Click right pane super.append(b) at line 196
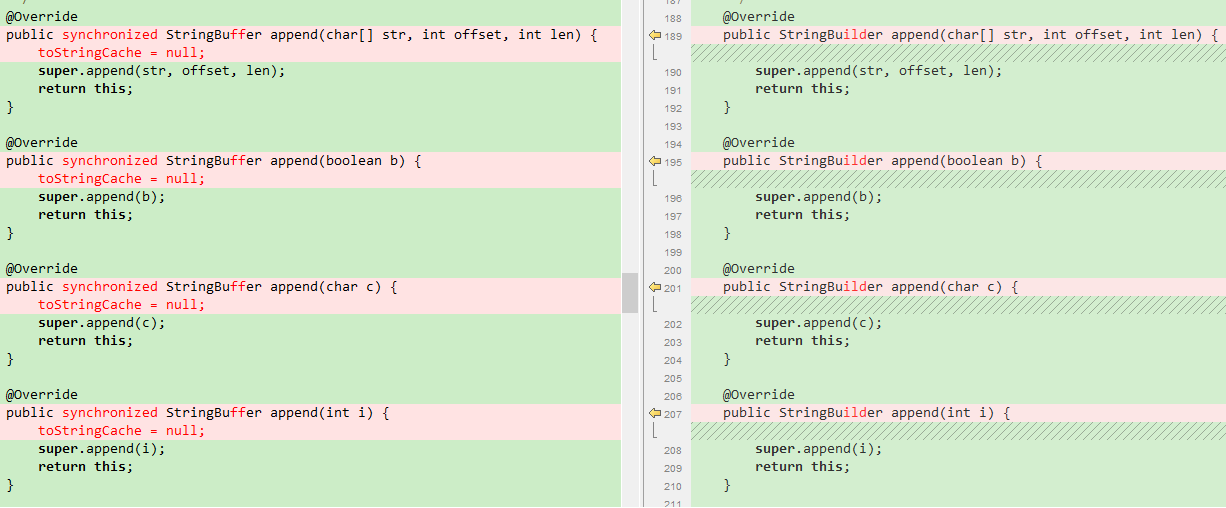The height and width of the screenshot is (508, 1226). (819, 197)
